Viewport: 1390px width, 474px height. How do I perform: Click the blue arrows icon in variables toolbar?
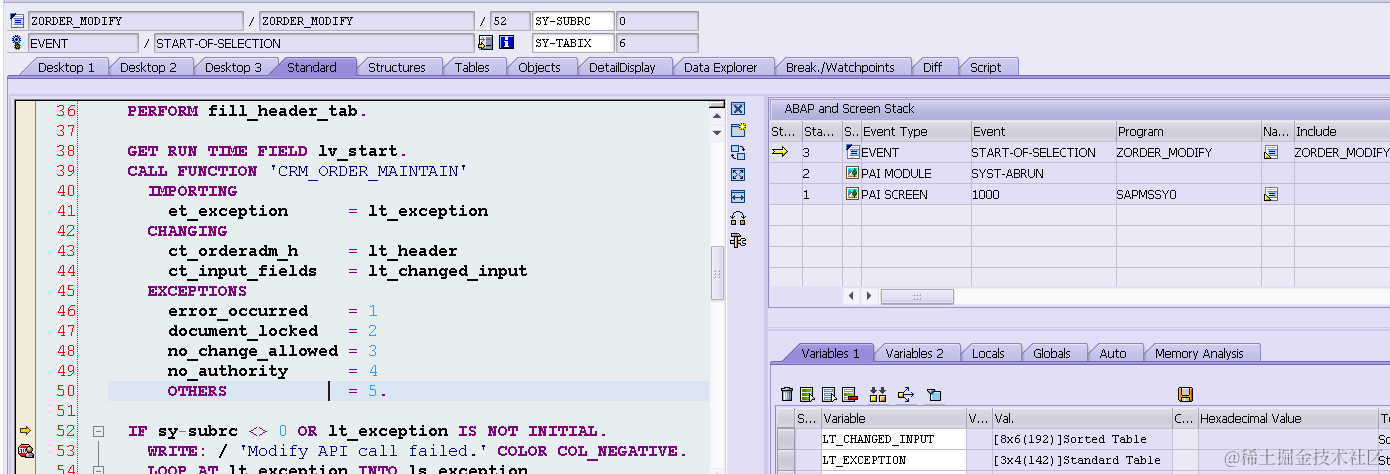(x=906, y=394)
